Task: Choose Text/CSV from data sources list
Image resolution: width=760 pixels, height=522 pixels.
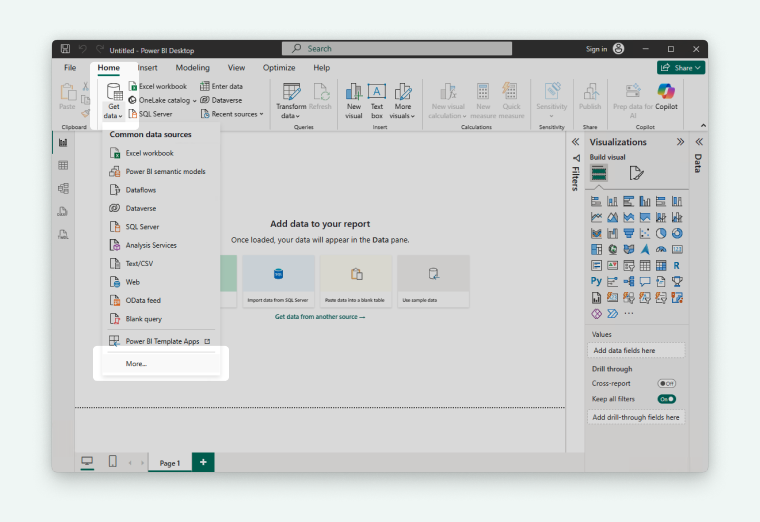Action: [139, 264]
